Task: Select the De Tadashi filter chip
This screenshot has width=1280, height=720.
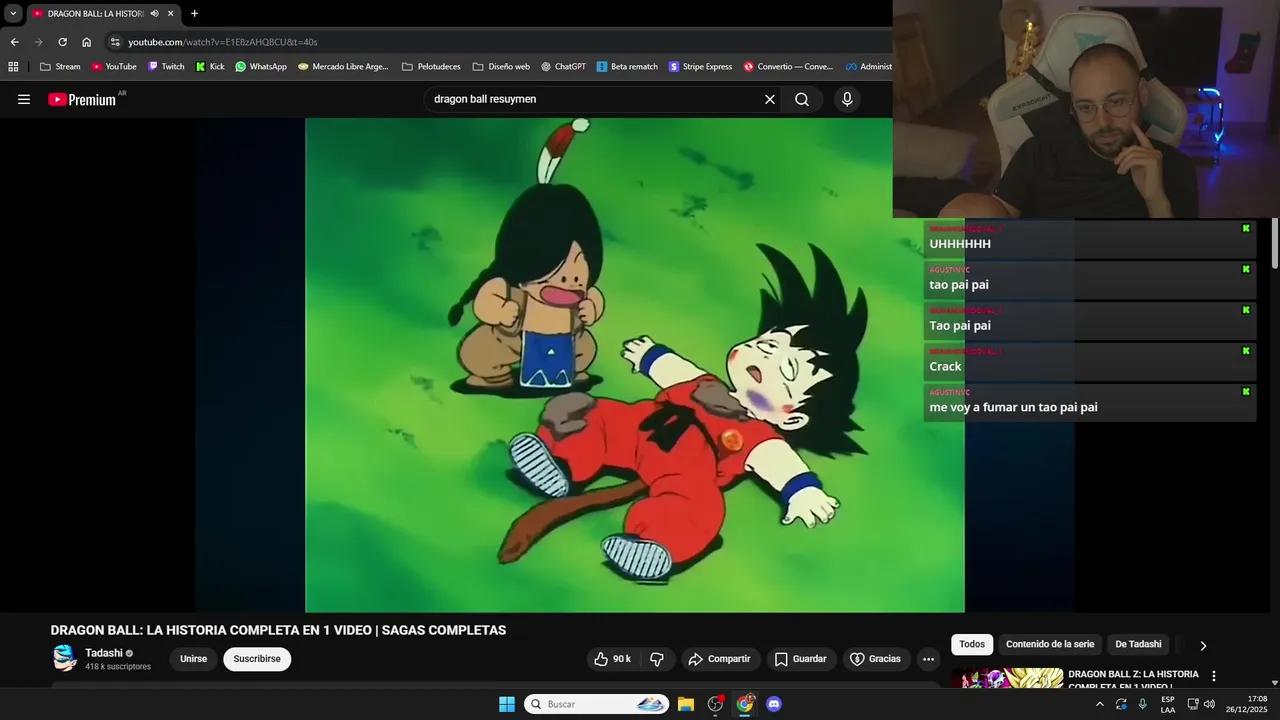Action: pyautogui.click(x=1138, y=645)
